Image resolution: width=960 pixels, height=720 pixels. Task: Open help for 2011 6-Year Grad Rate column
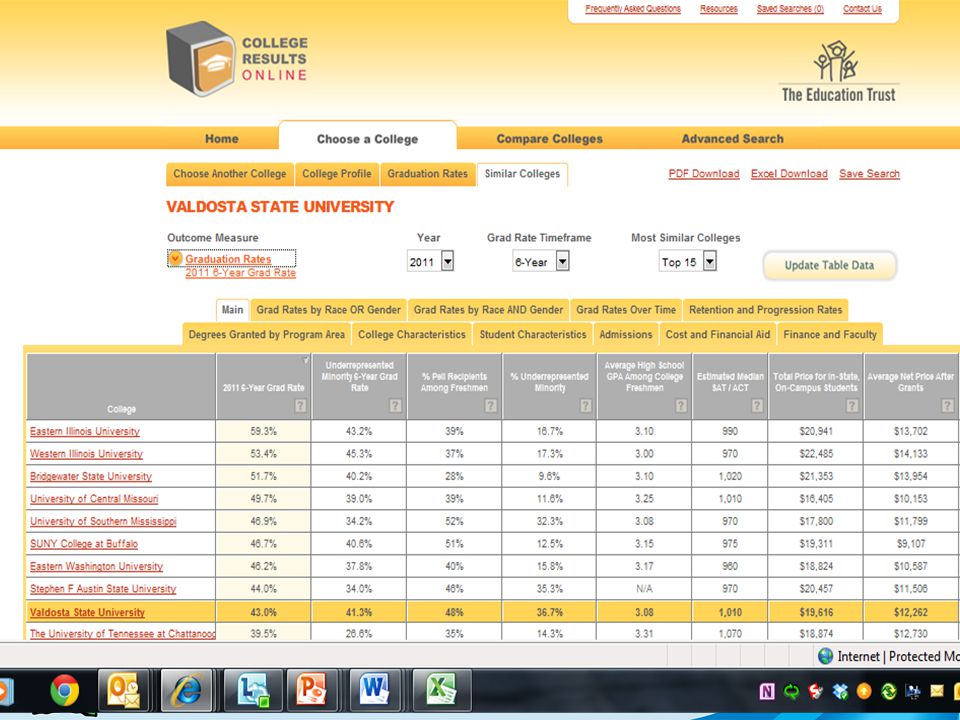tap(300, 406)
